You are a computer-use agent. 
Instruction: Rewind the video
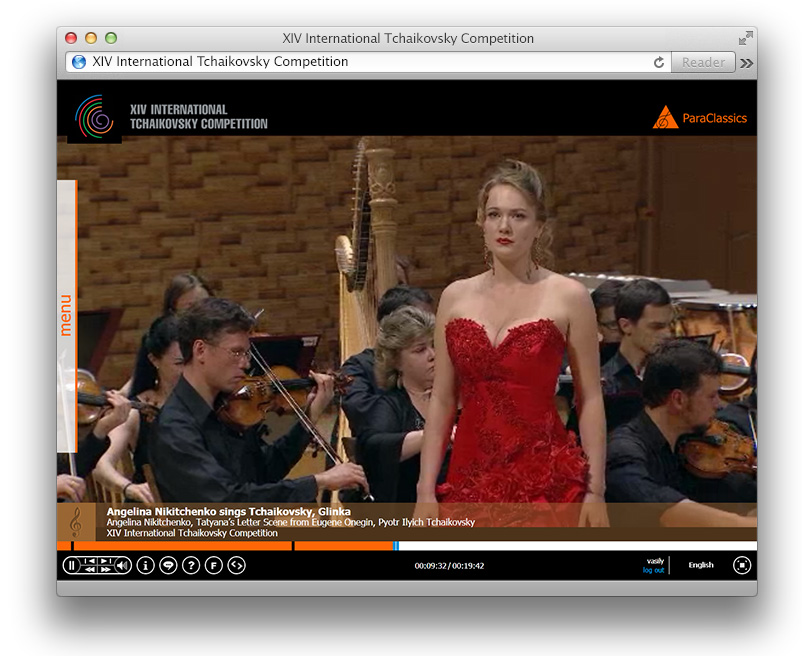click(89, 570)
